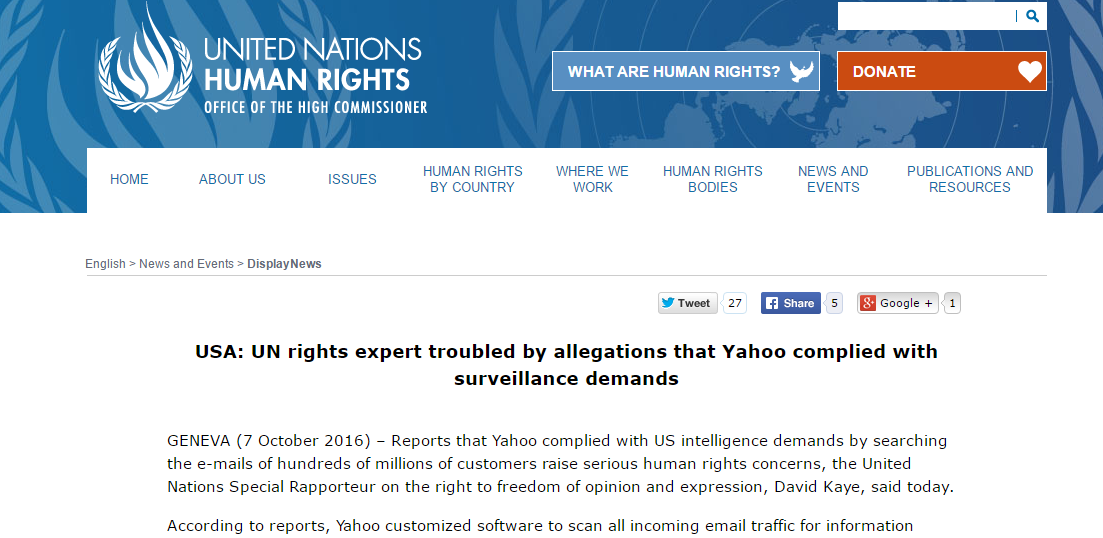The height and width of the screenshot is (538, 1103).
Task: Click the English breadcrumb link
Action: tap(105, 264)
